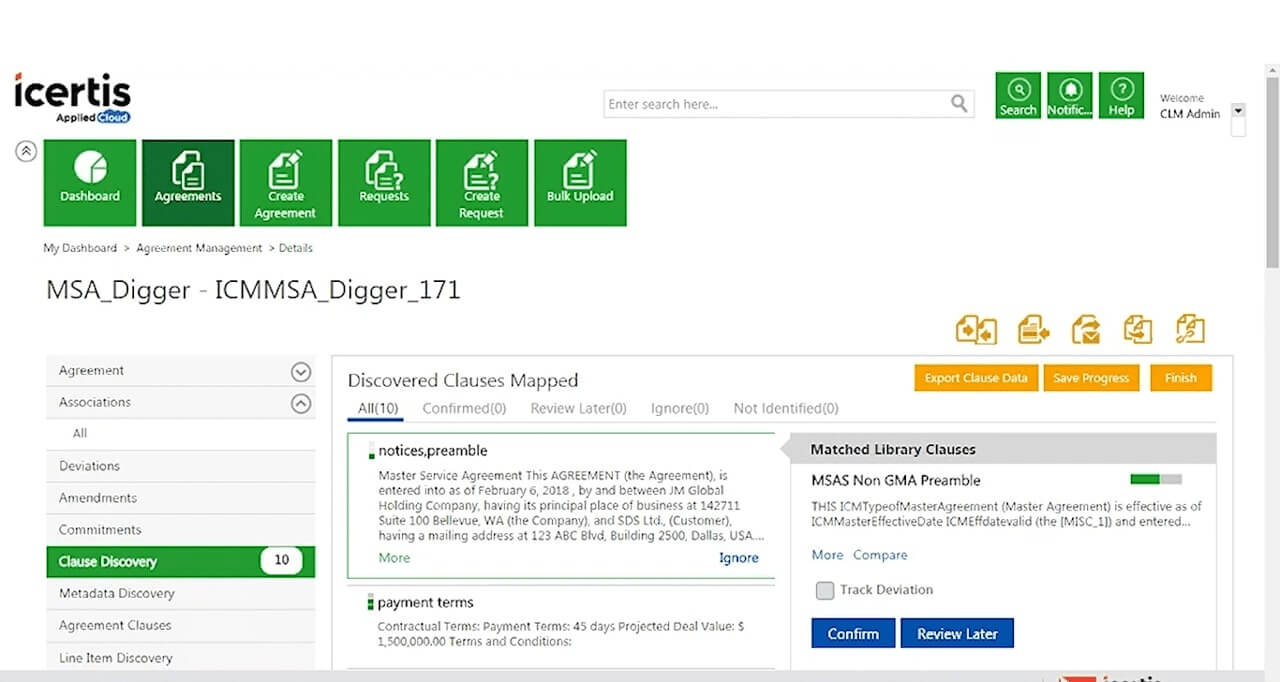Viewport: 1280px width, 682px height.
Task: Open the Dashboard tile
Action: (89, 182)
